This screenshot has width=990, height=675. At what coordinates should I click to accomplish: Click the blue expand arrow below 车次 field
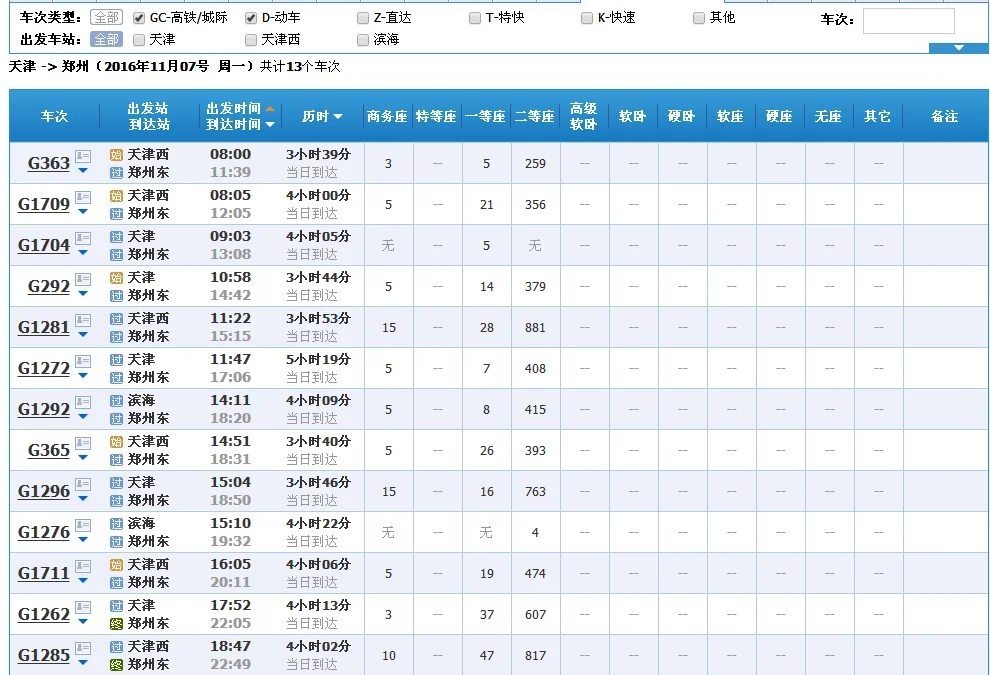957,46
